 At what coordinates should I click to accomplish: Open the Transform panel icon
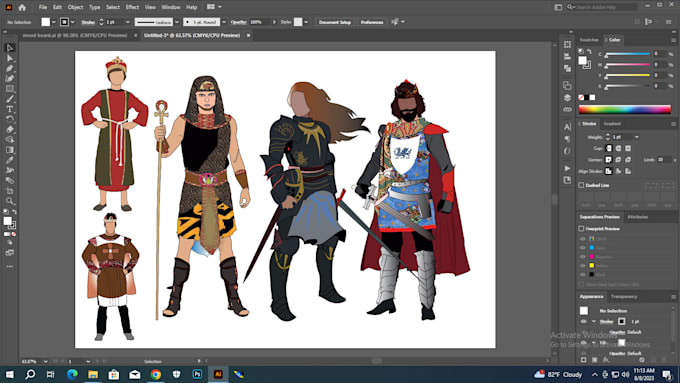coord(567,44)
